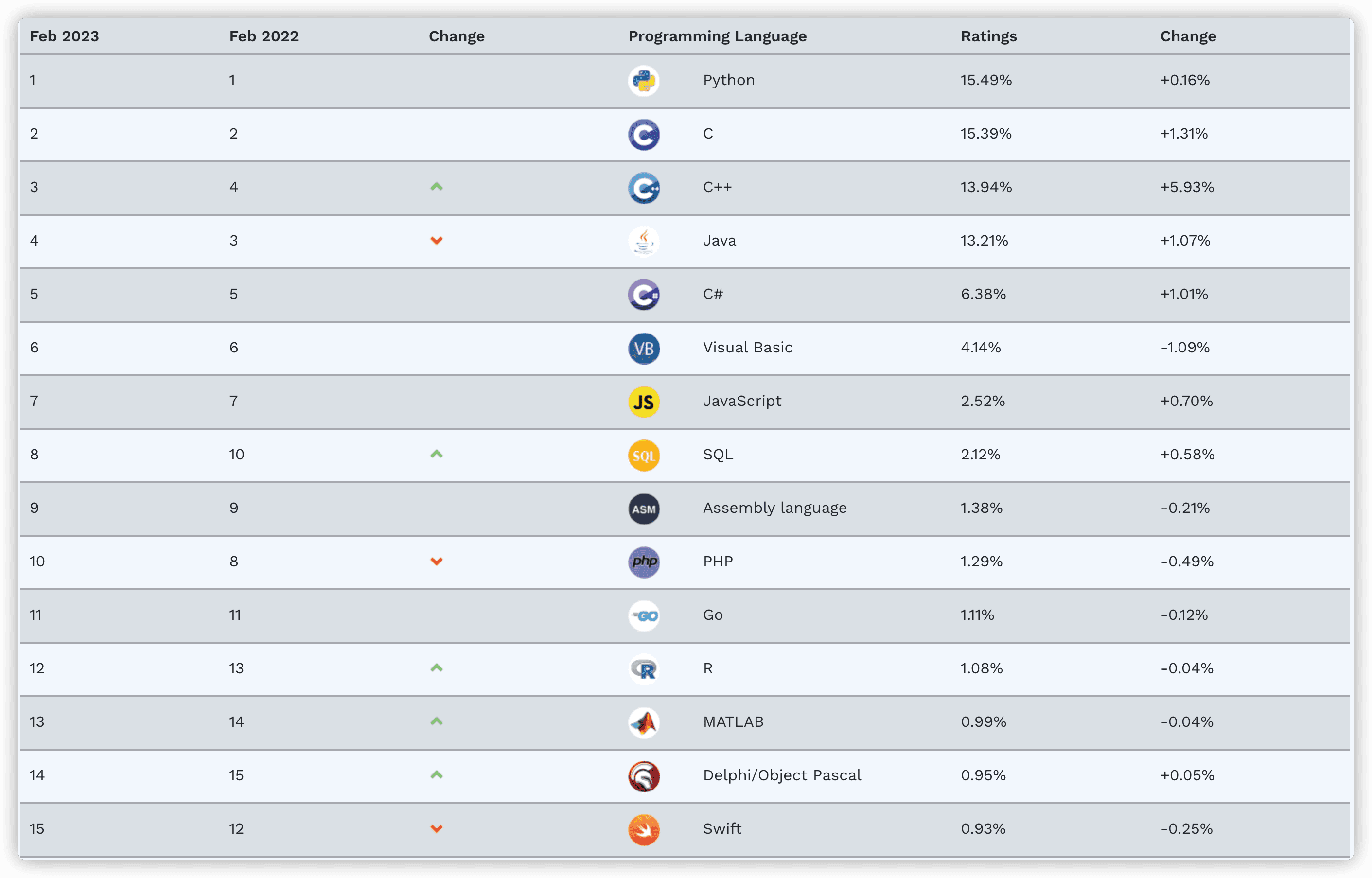
Task: Click the orange SQL icon
Action: pos(644,456)
